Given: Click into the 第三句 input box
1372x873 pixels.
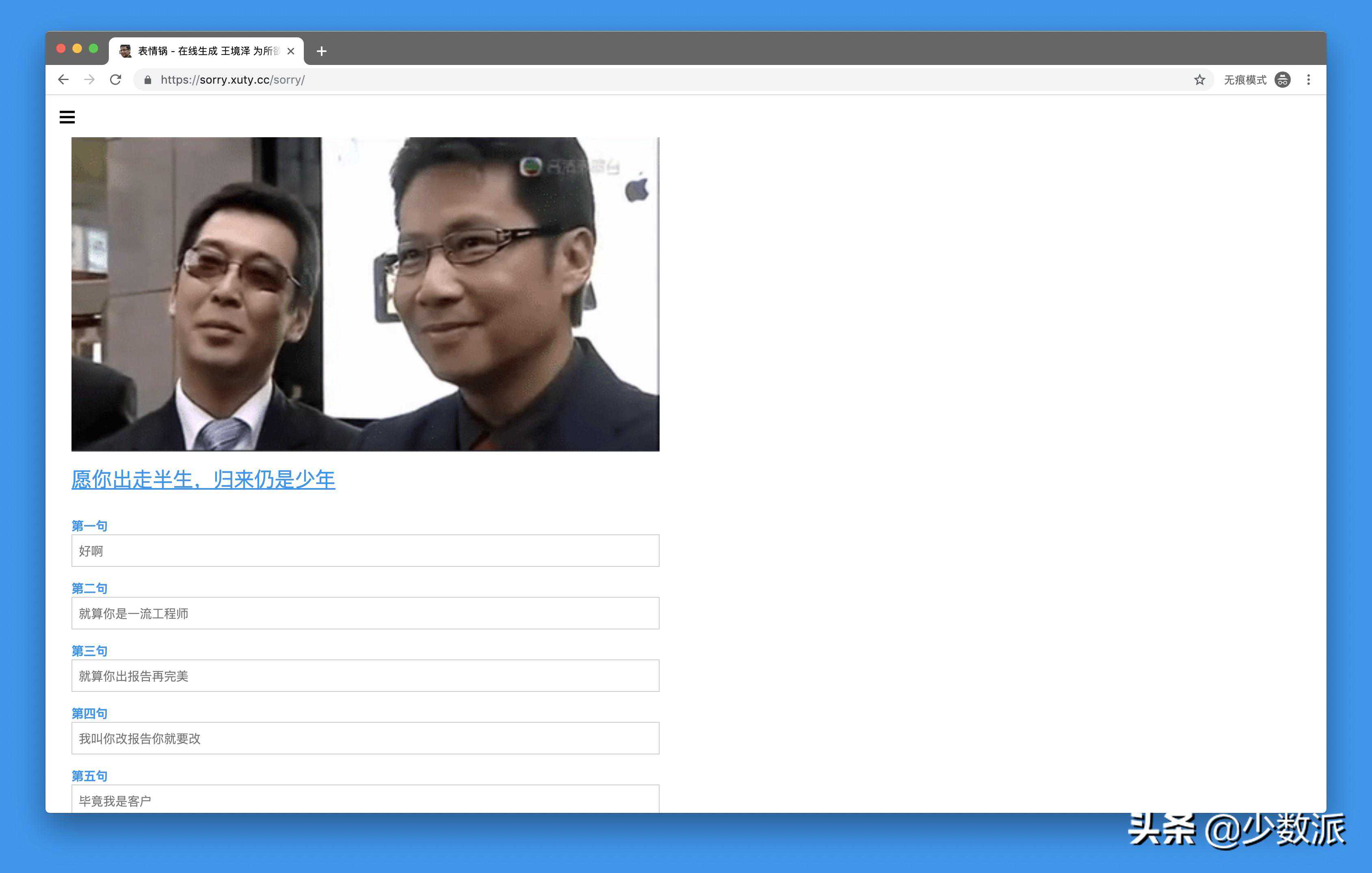Looking at the screenshot, I should pos(365,676).
